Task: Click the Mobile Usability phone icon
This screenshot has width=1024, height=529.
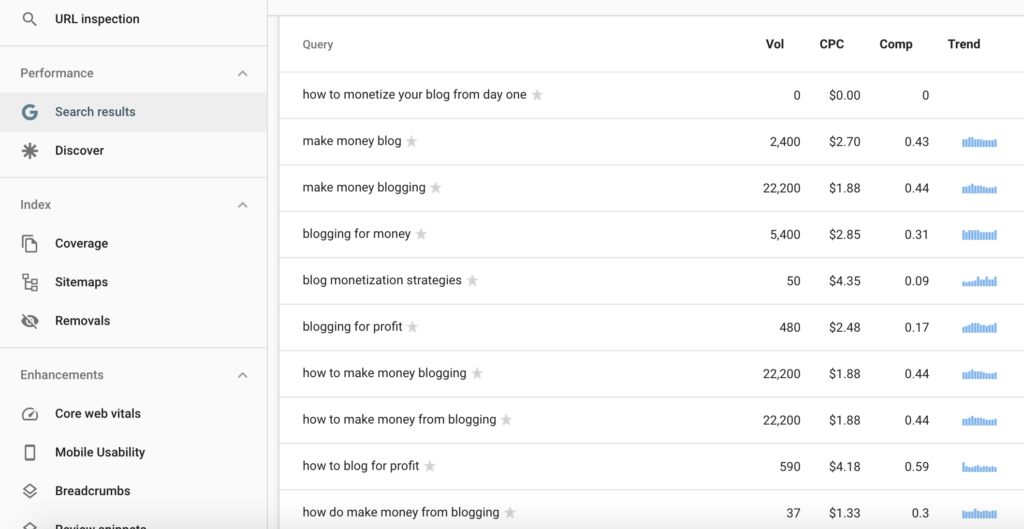Action: [x=30, y=453]
